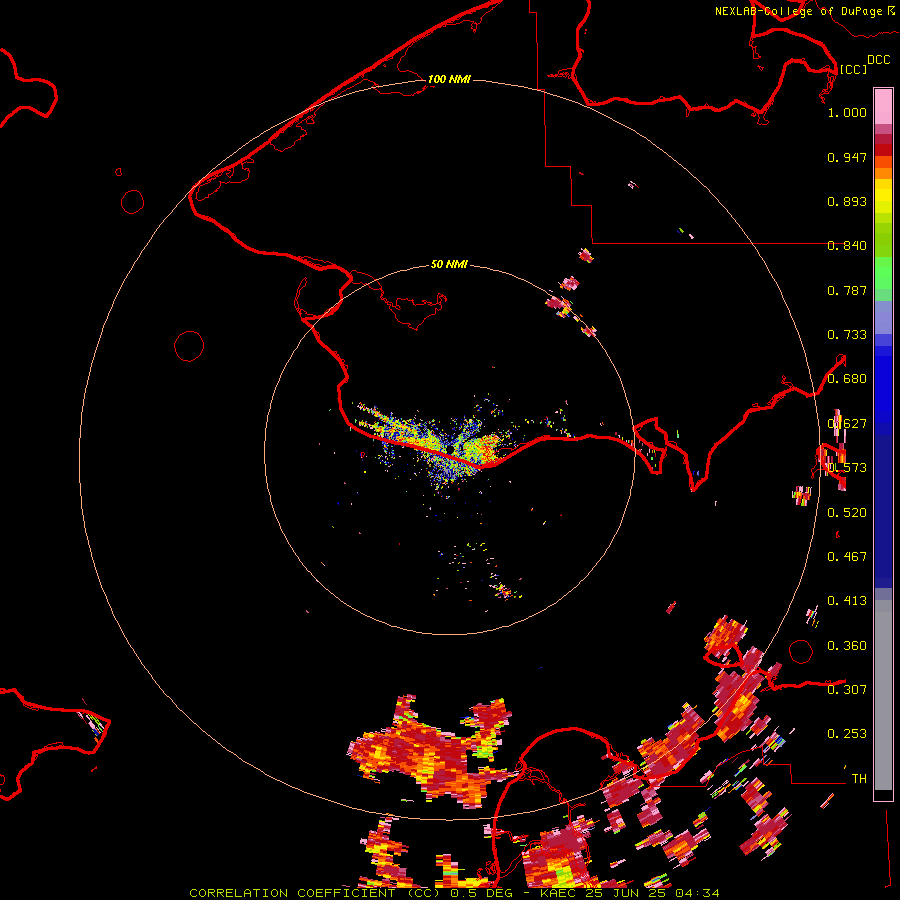Click the 0.787 color scale value
900x900 pixels.
click(847, 290)
